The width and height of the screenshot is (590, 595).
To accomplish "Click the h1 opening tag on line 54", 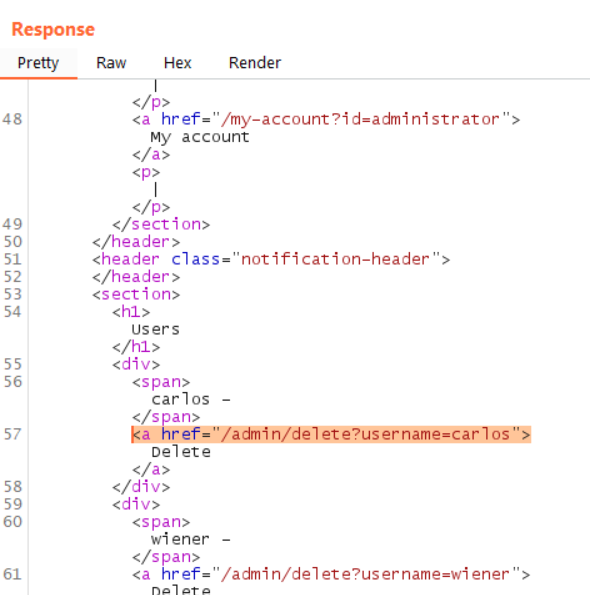I will (131, 312).
